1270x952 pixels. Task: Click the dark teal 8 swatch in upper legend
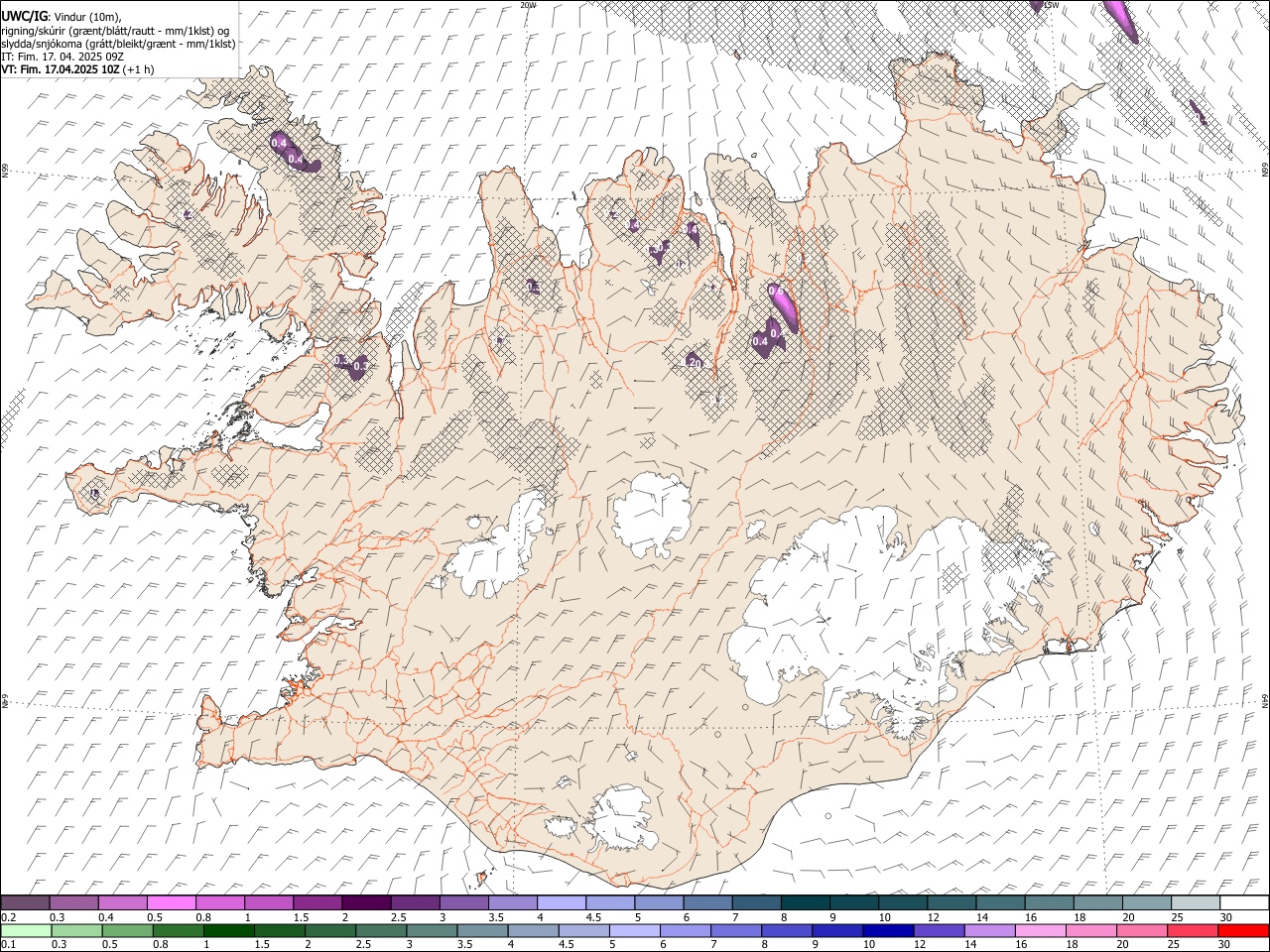[x=805, y=902]
